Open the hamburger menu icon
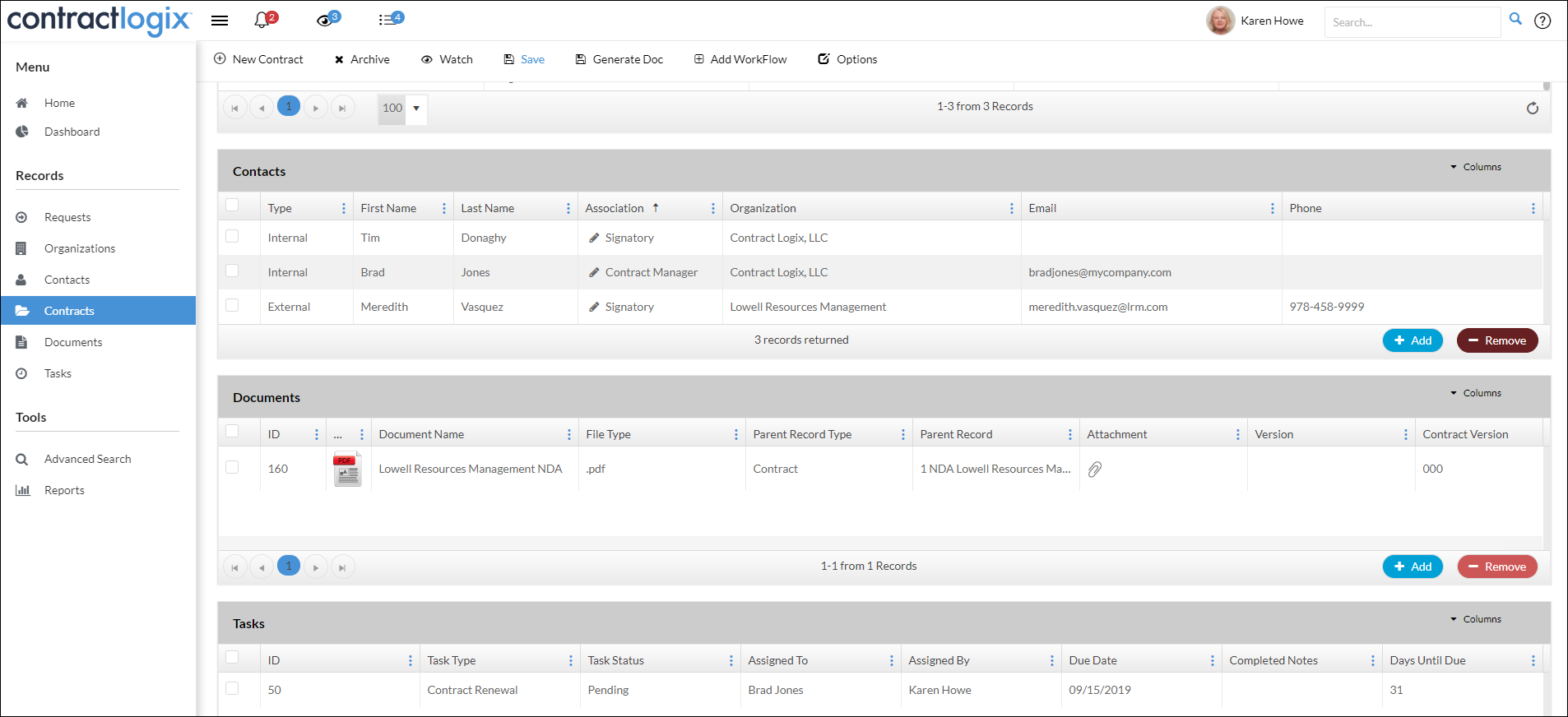This screenshot has height=717, width=1568. 220,21
